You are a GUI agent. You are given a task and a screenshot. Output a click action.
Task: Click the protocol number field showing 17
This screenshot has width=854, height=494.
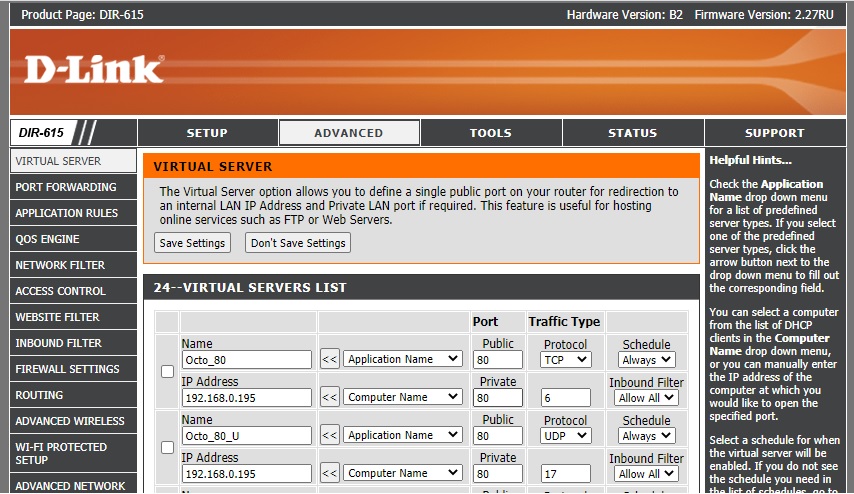click(x=566, y=474)
